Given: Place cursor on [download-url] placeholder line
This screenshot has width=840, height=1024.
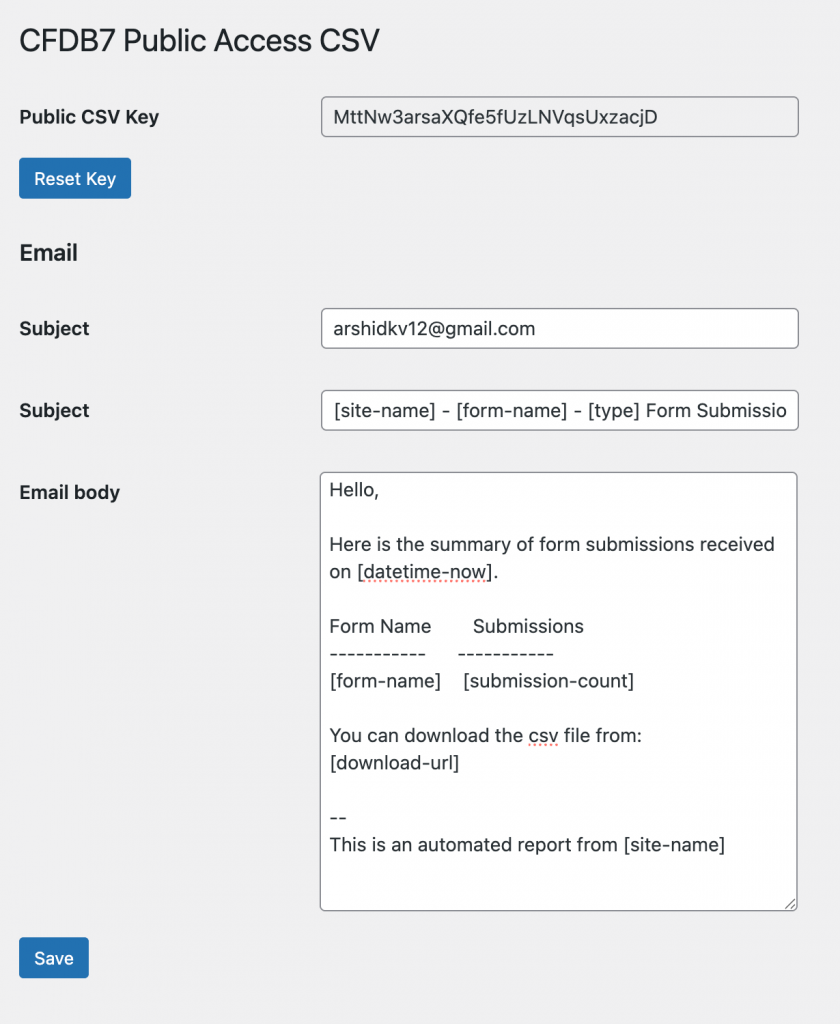Looking at the screenshot, I should 394,764.
